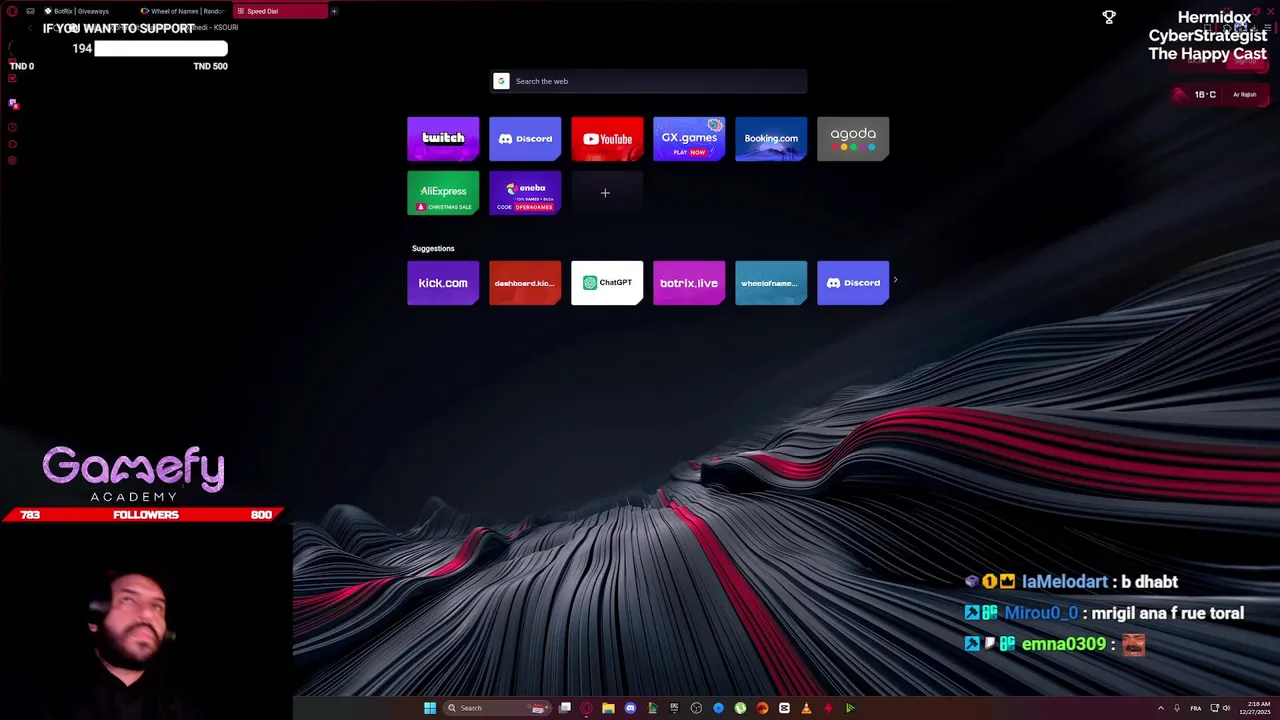Show more suggestions with the arrow

(895, 281)
